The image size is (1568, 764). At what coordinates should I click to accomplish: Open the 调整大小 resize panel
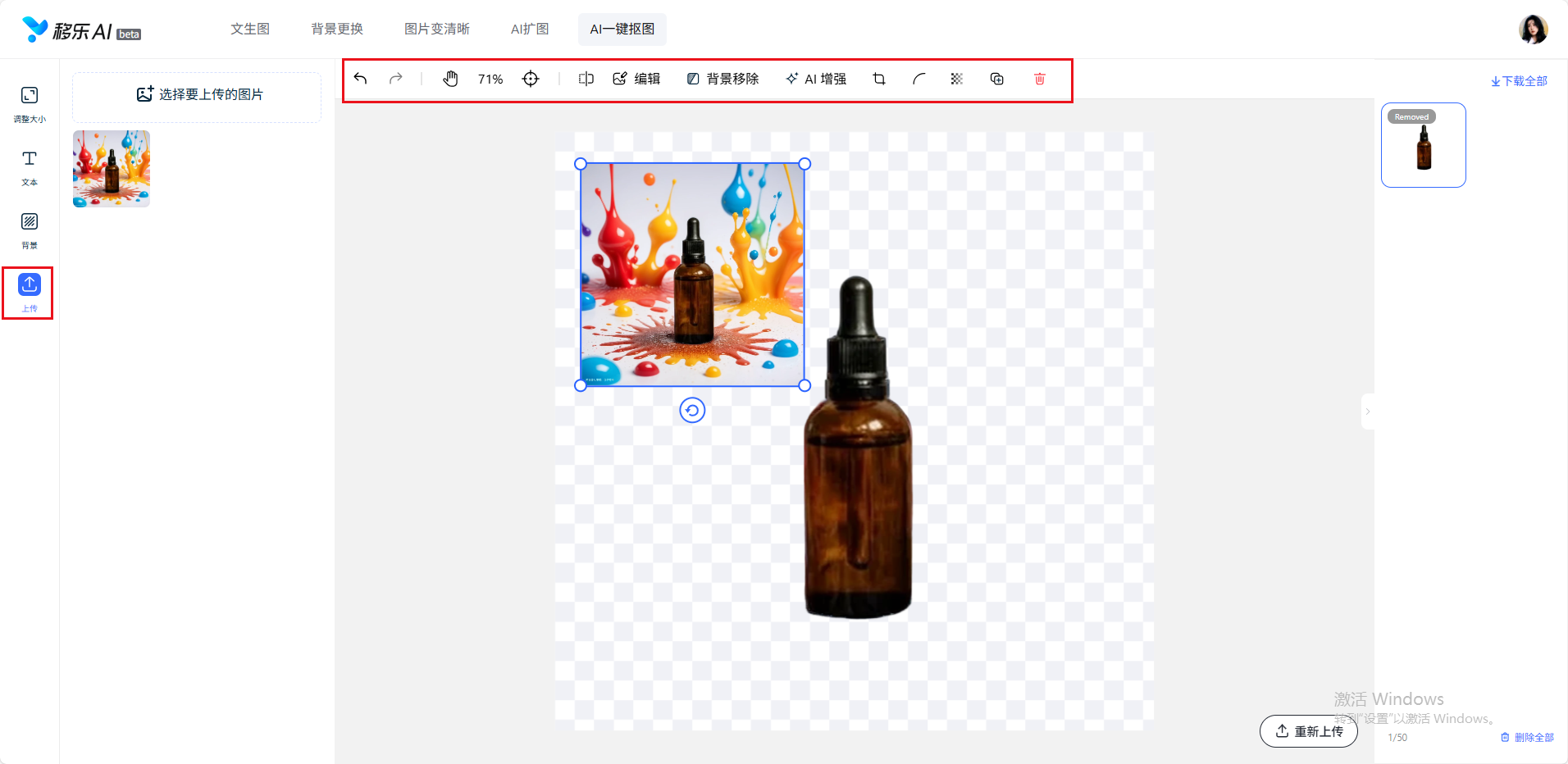30,104
